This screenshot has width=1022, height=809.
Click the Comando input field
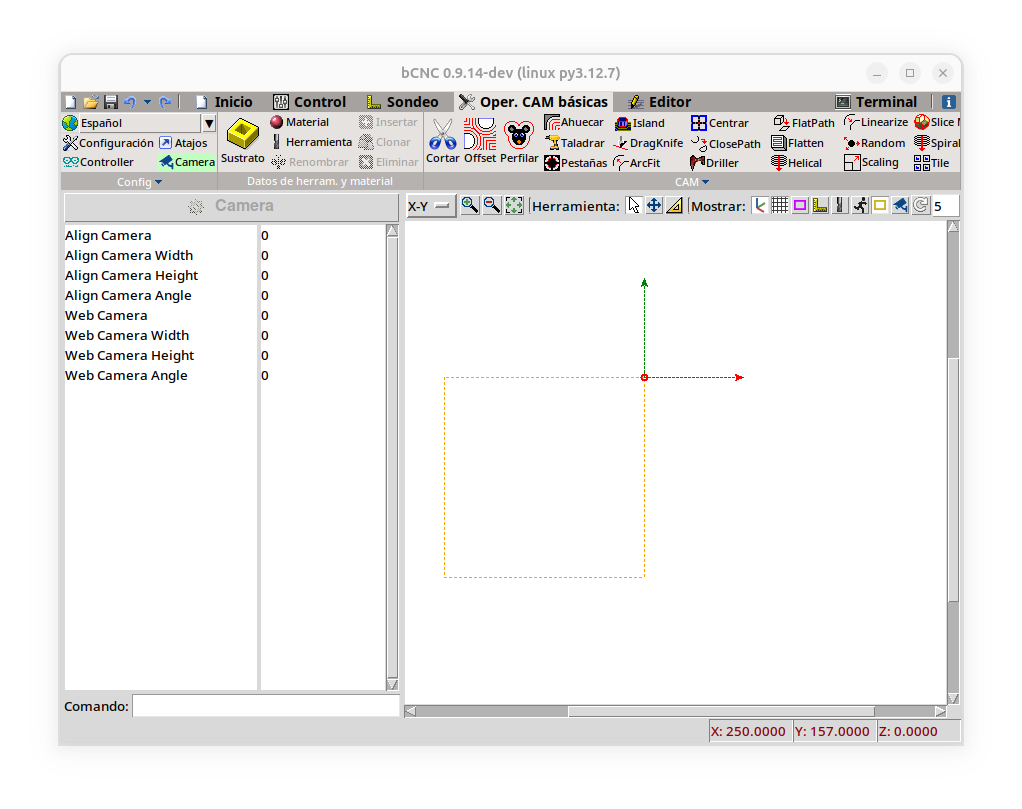click(265, 706)
